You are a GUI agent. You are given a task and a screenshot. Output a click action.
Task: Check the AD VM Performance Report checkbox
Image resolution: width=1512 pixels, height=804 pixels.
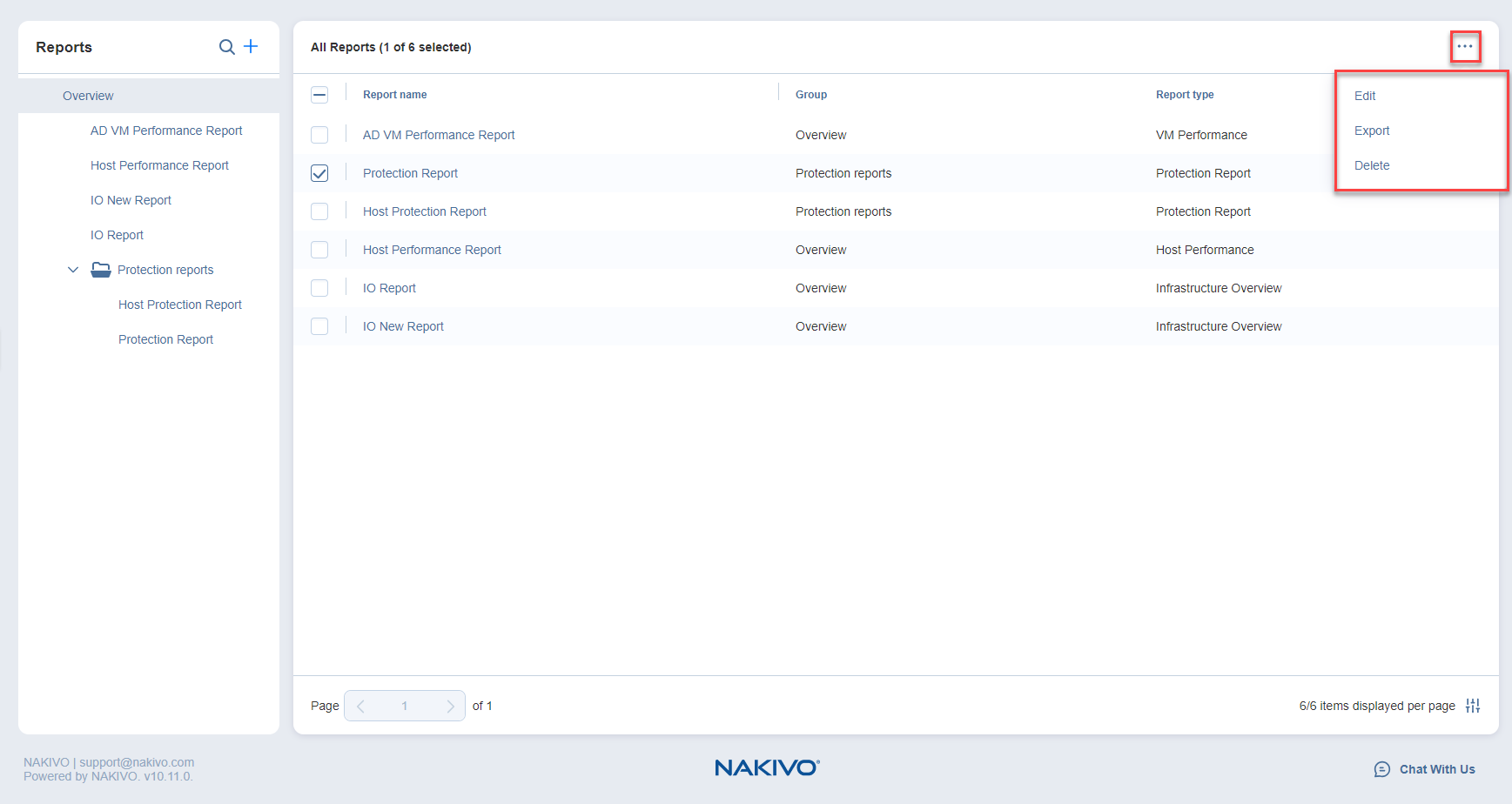pyautogui.click(x=319, y=135)
